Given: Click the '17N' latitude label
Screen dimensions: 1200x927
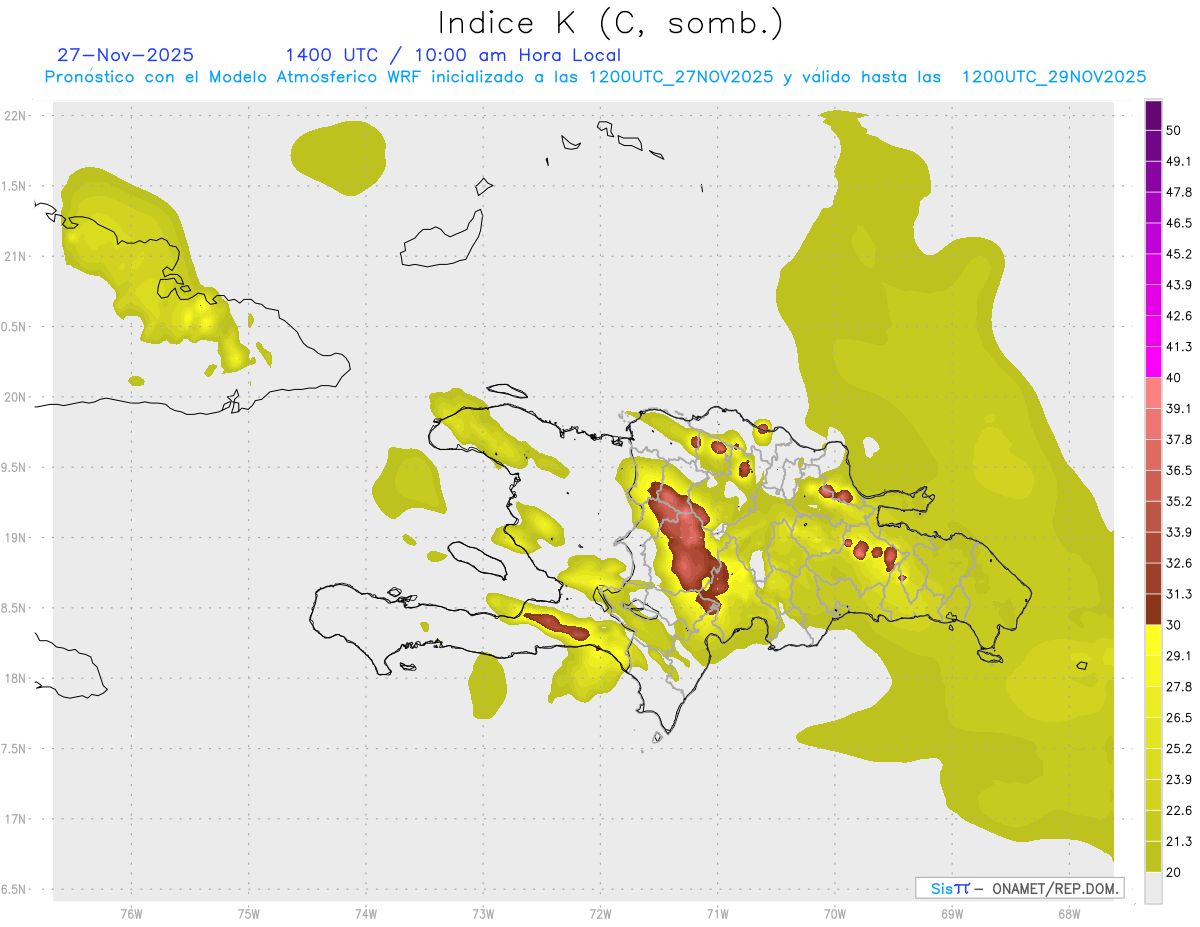Looking at the screenshot, I should (15, 819).
